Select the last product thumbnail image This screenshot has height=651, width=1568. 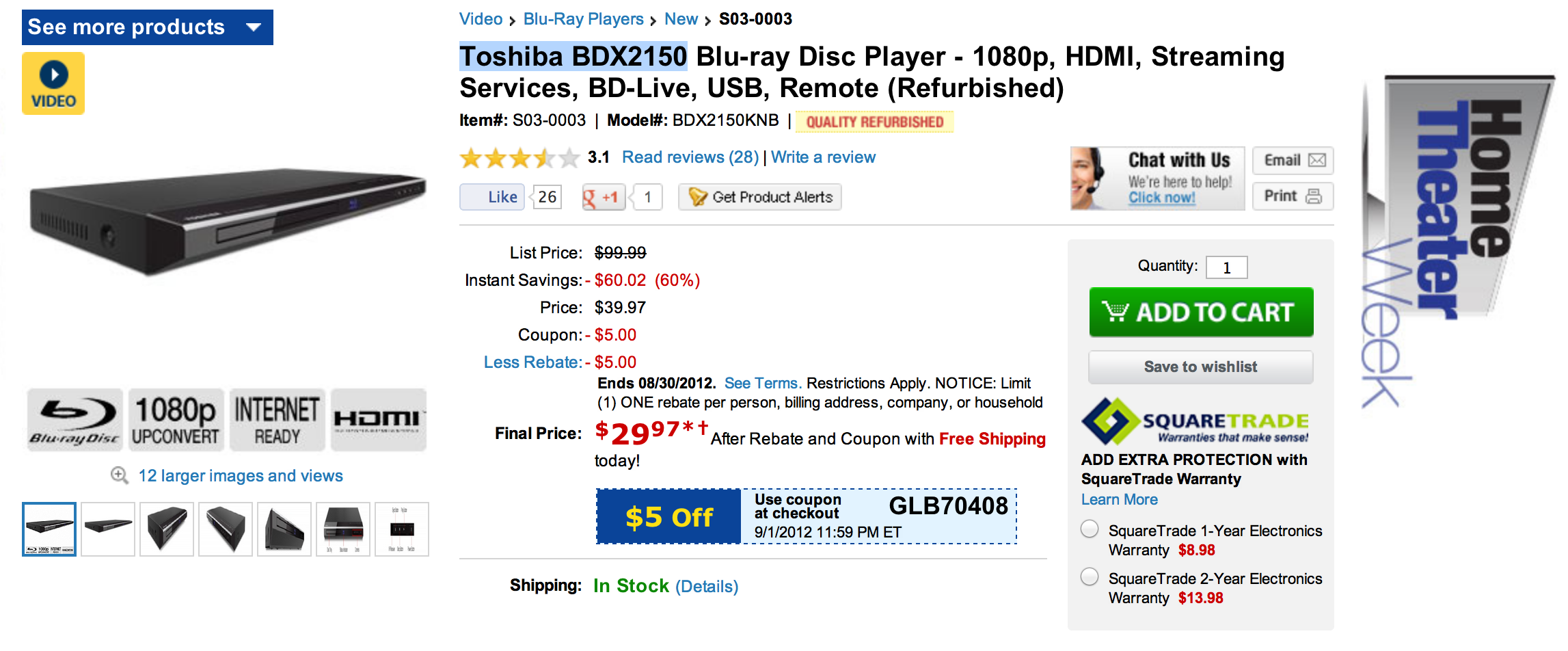(402, 529)
